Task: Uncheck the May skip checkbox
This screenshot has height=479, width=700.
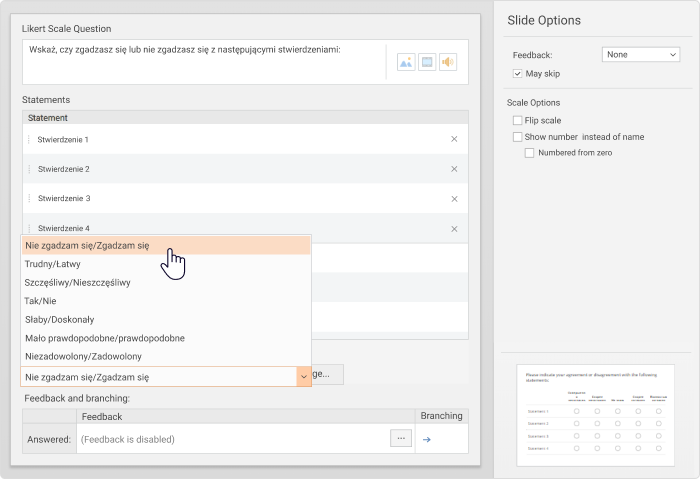Action: 517,74
